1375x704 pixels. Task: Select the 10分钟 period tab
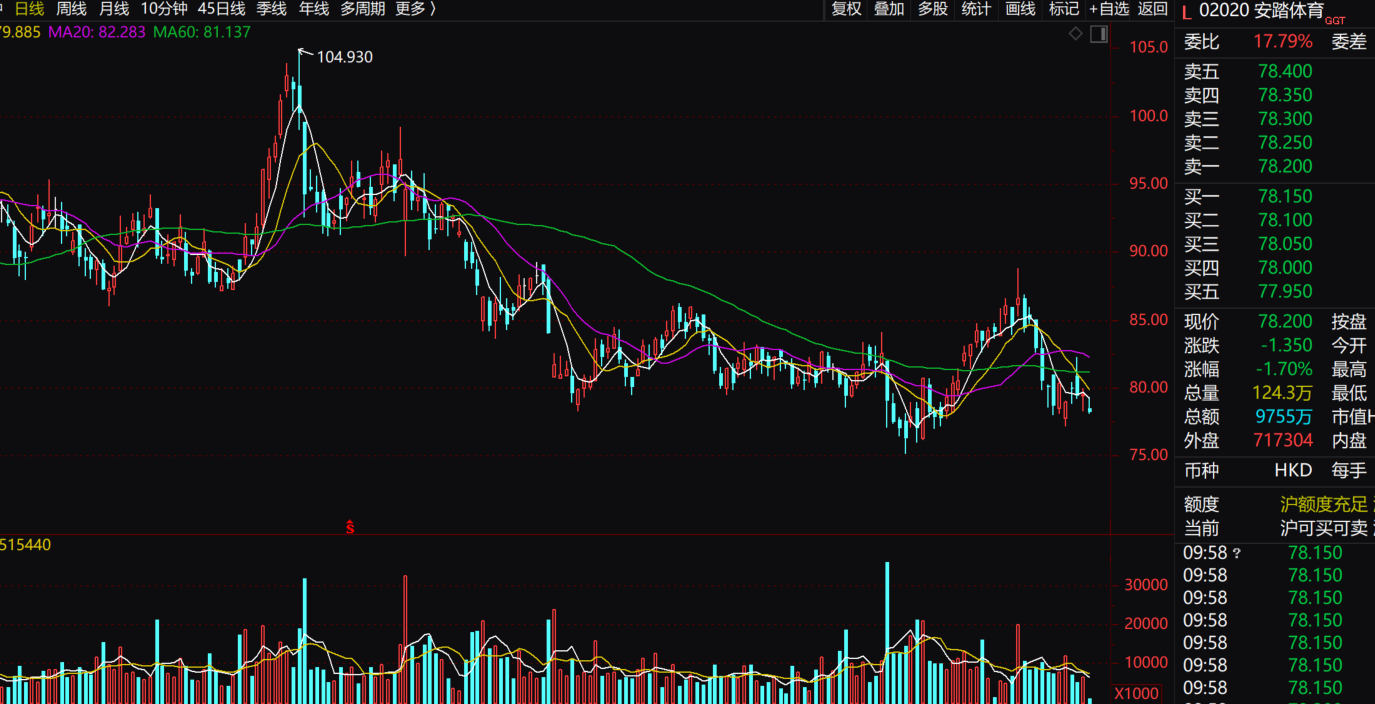tap(163, 9)
